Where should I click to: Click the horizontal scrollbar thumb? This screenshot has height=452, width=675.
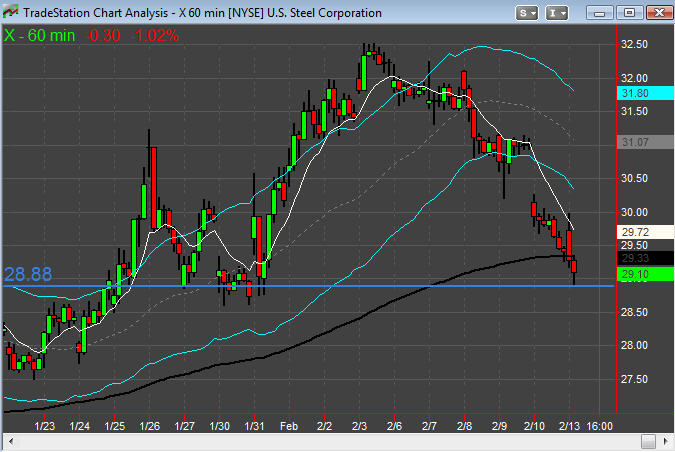pyautogui.click(x=648, y=441)
